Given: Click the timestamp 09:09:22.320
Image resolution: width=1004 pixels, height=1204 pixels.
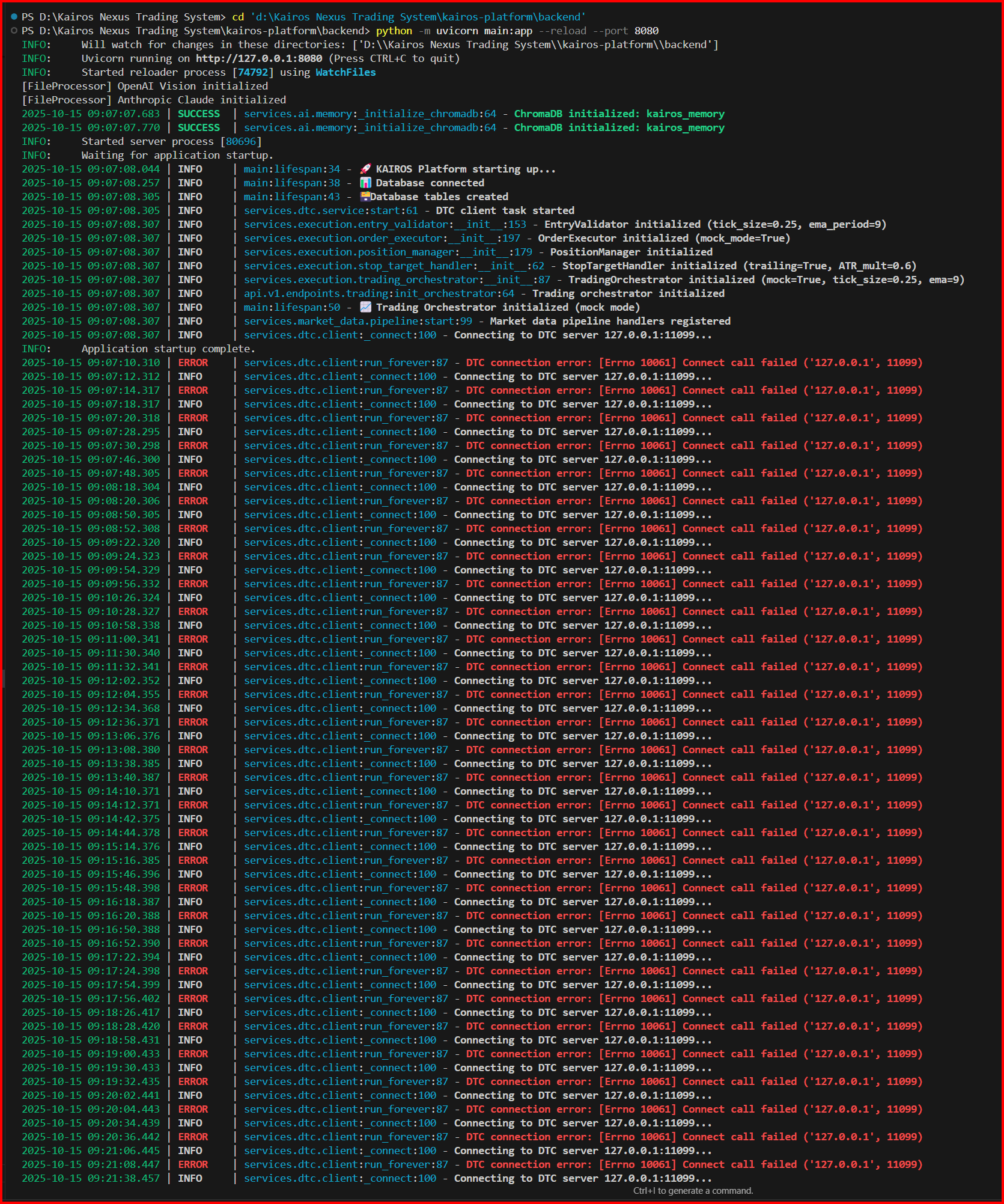Looking at the screenshot, I should point(91,542).
